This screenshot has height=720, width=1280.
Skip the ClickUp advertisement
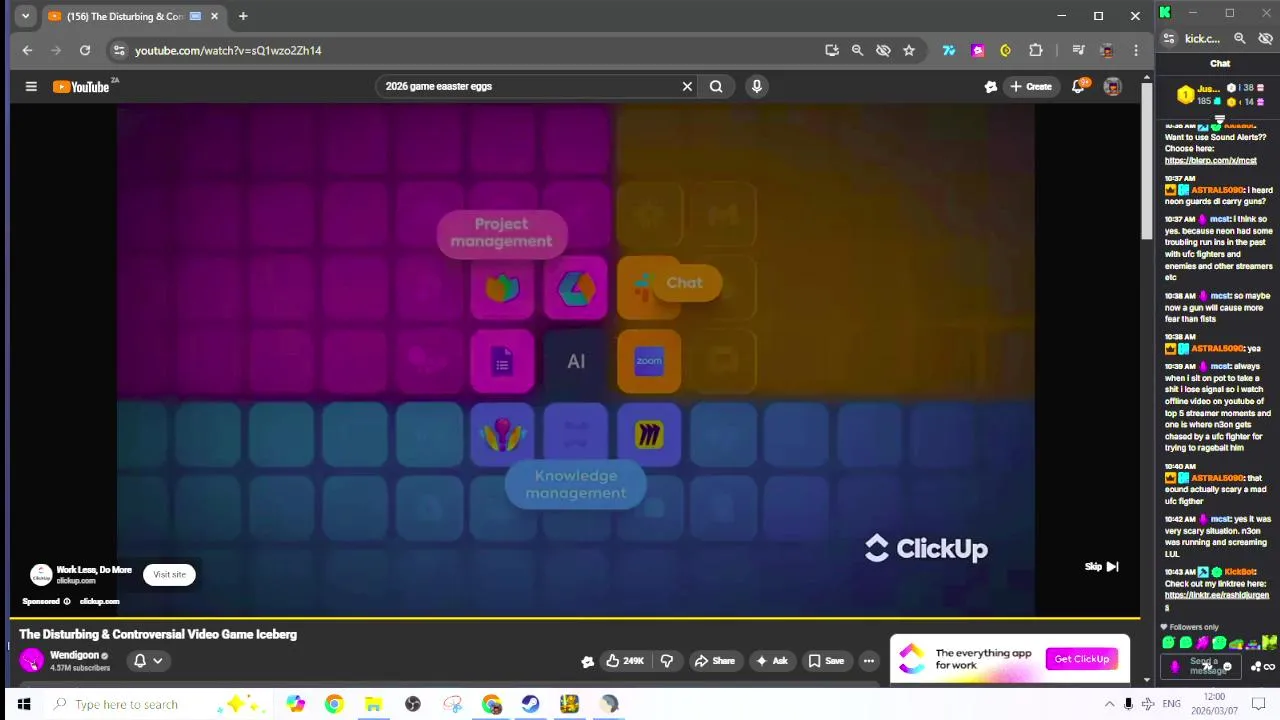click(x=1102, y=567)
